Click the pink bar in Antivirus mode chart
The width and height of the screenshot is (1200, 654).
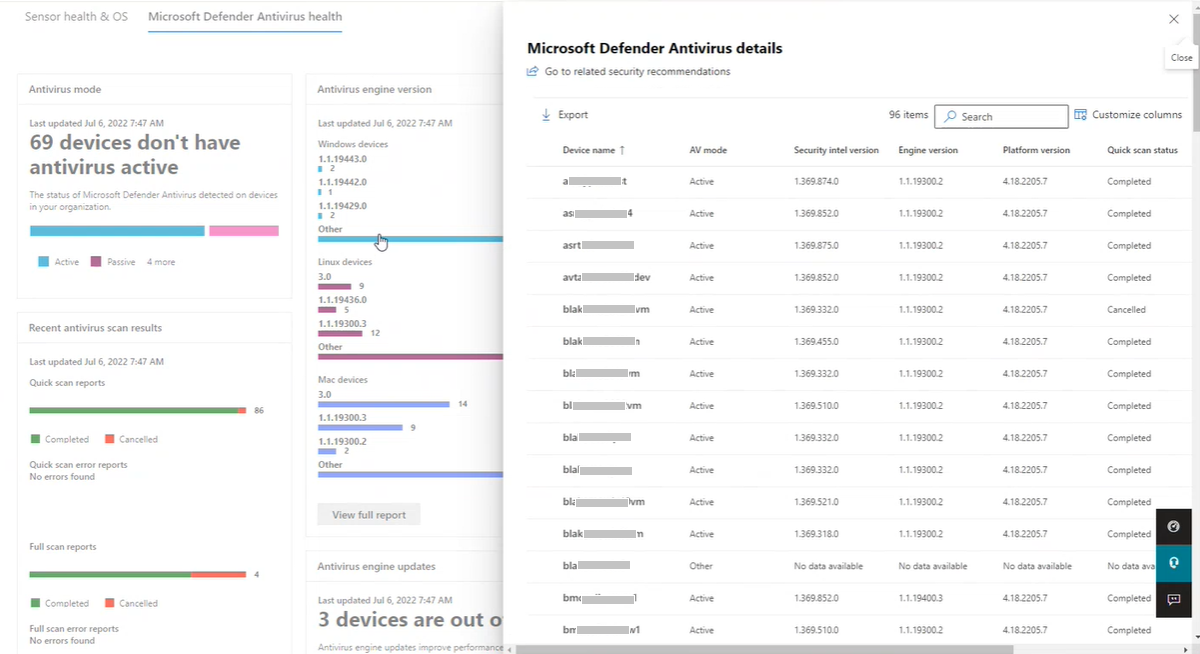[243, 231]
